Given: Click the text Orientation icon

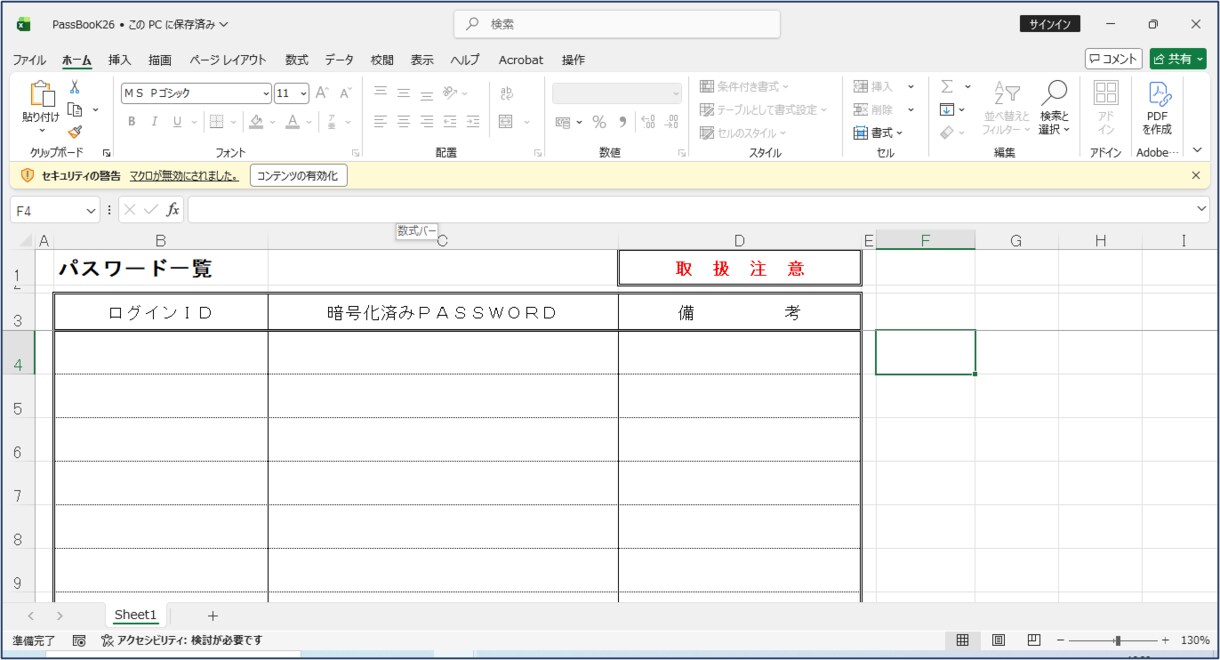Looking at the screenshot, I should pyautogui.click(x=450, y=93).
